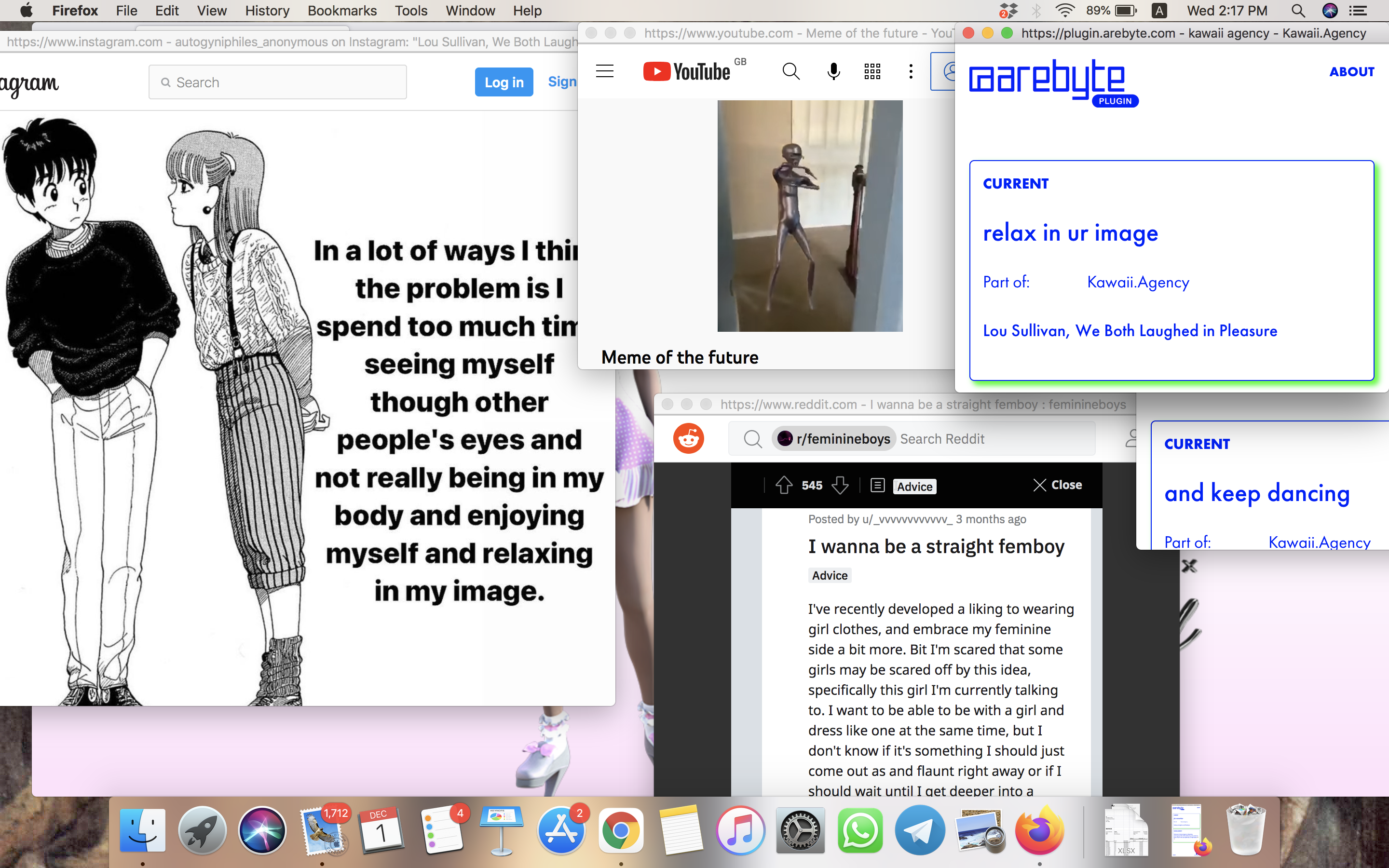
Task: Open YouTube search magnifier
Action: (791, 71)
